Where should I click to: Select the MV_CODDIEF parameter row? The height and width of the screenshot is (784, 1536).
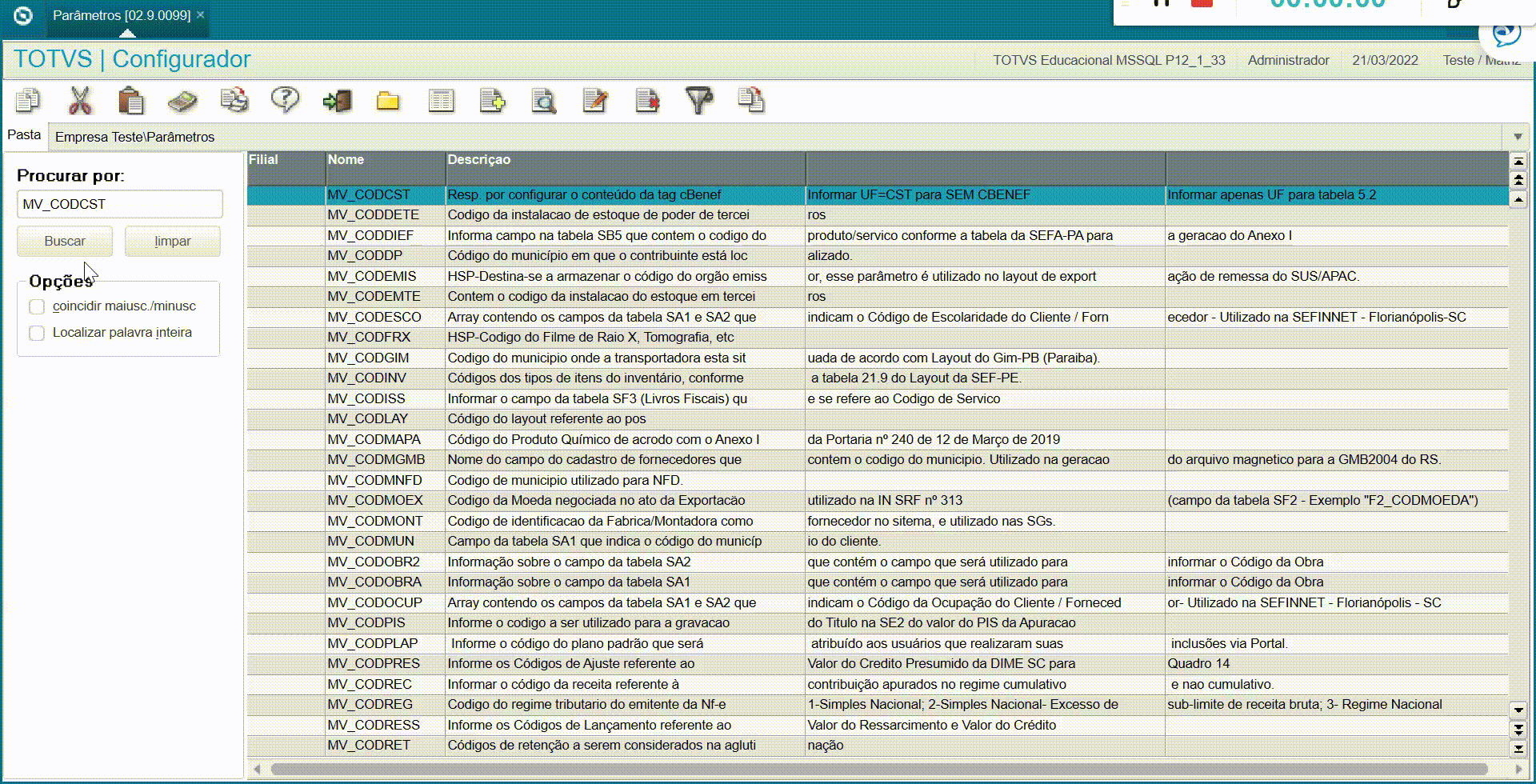[878, 235]
